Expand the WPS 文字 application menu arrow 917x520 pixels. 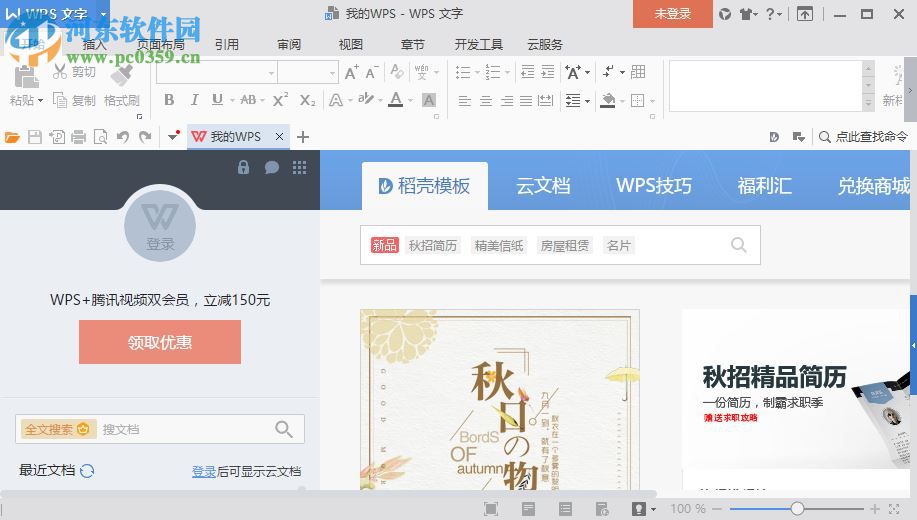(x=104, y=13)
